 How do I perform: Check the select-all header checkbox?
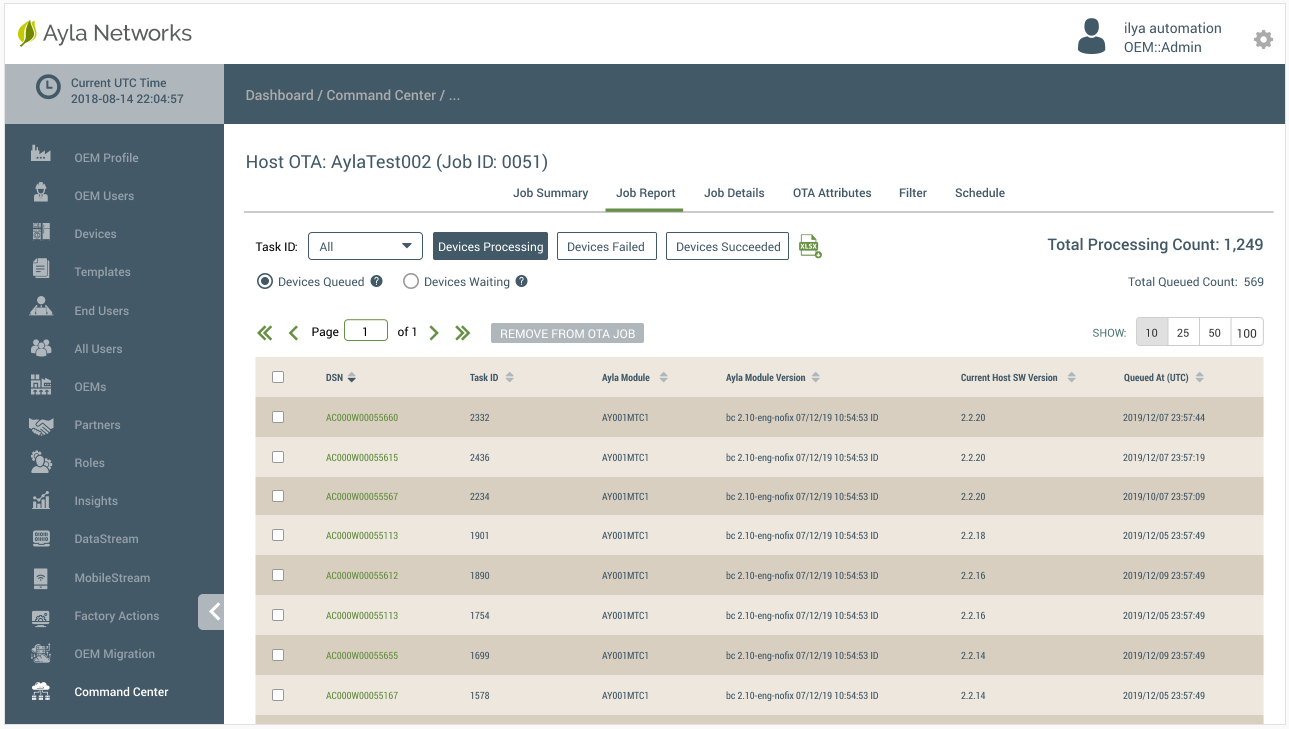[278, 377]
